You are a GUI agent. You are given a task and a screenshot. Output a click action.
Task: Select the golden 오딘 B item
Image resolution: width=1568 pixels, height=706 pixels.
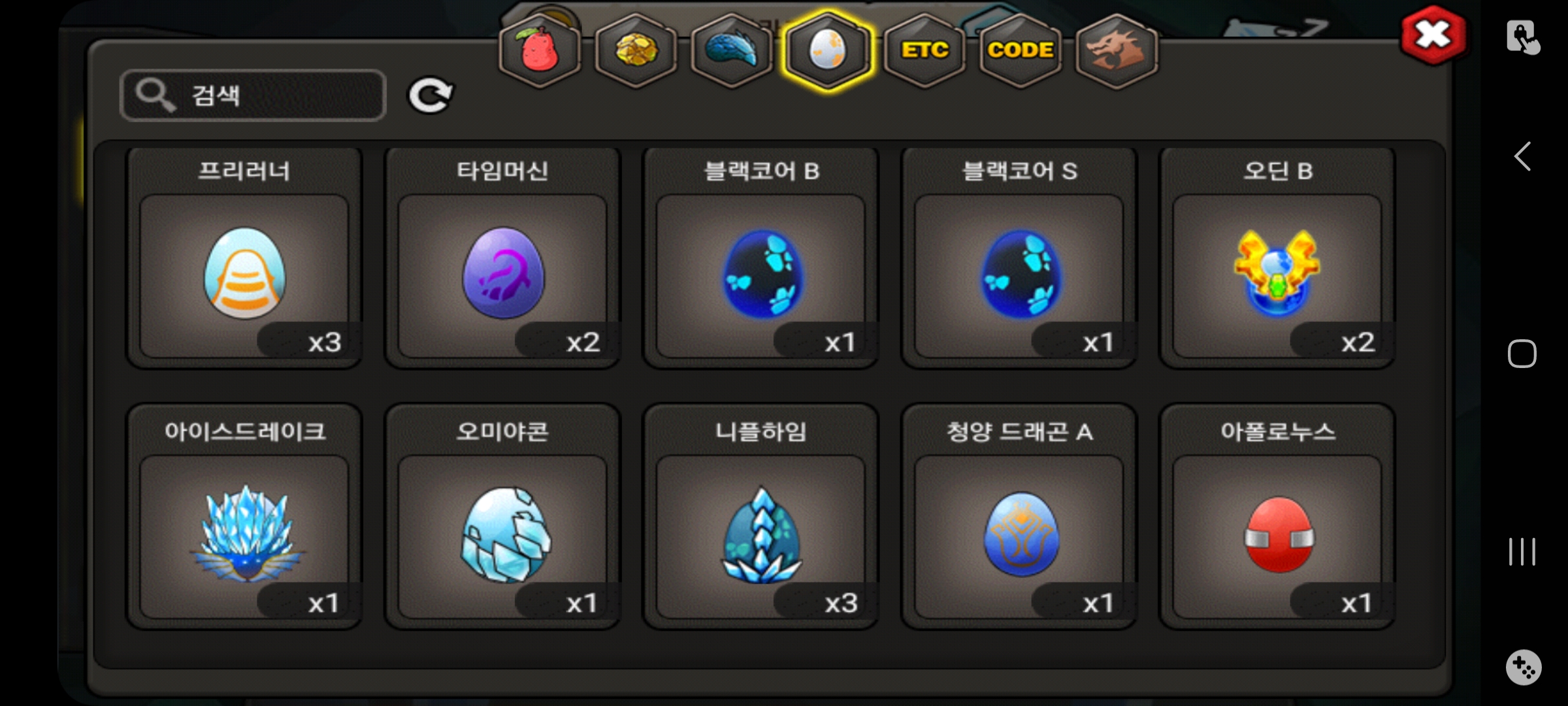(x=1277, y=258)
